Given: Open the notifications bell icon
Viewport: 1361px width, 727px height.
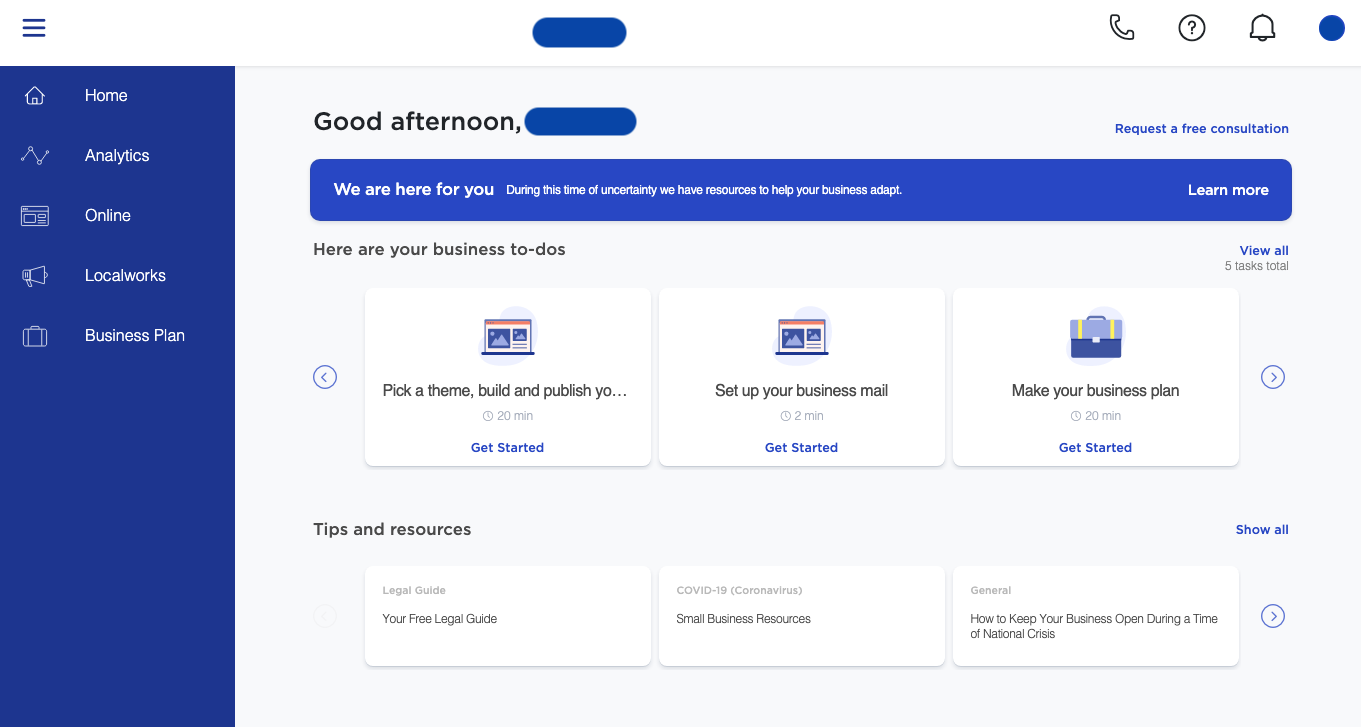Looking at the screenshot, I should tap(1262, 28).
